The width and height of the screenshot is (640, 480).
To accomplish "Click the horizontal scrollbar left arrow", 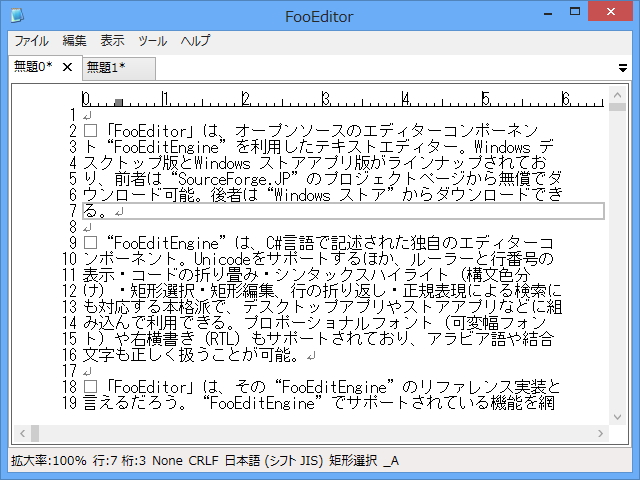I will tap(22, 433).
